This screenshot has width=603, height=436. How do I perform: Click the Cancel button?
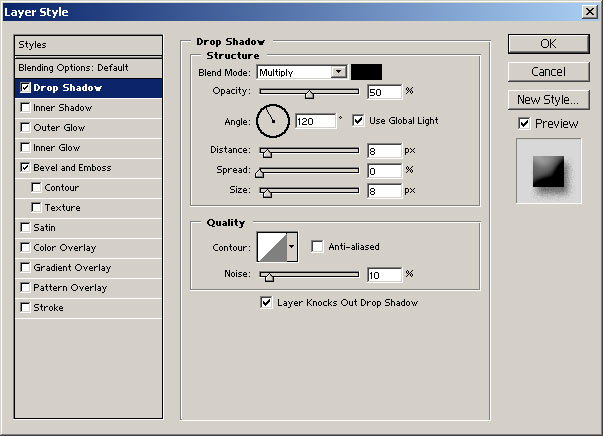point(548,72)
